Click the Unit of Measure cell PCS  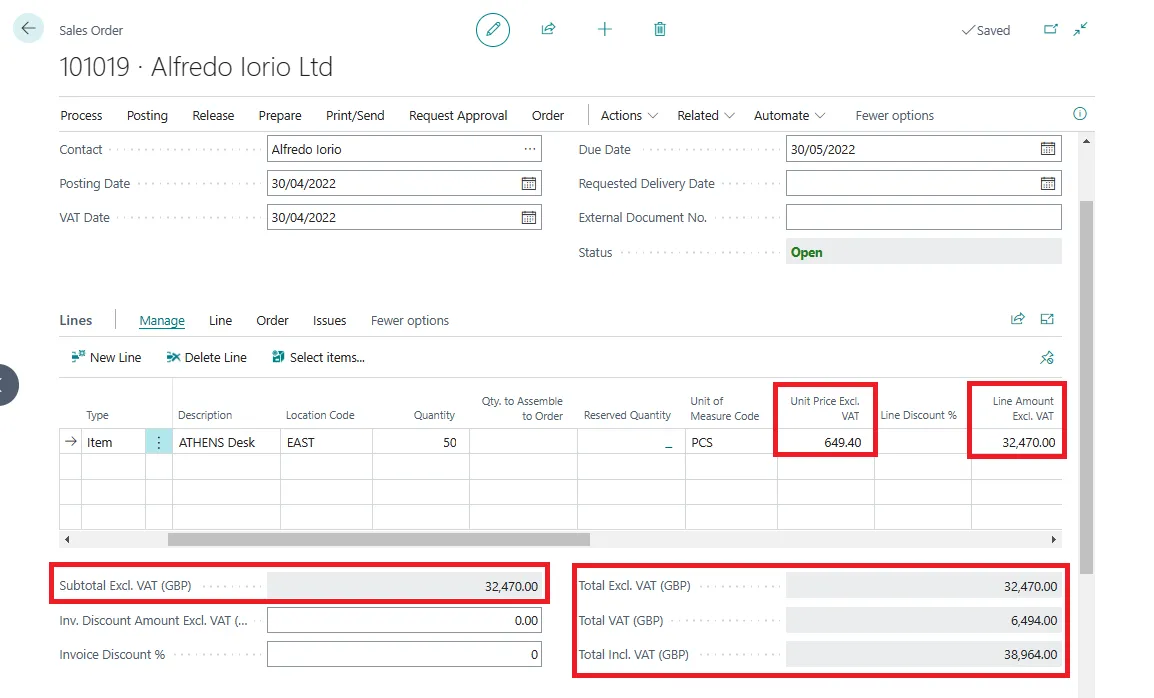[x=731, y=442]
